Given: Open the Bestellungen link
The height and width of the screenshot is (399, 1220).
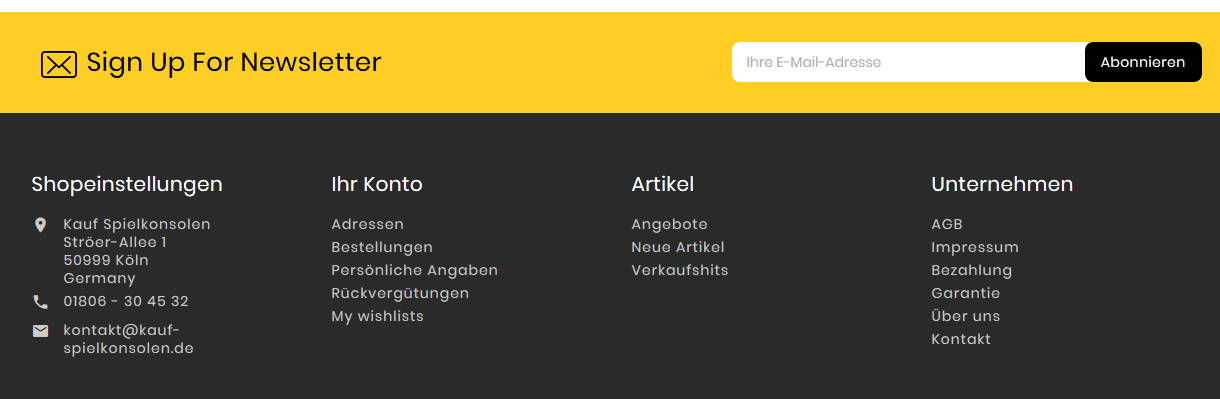Looking at the screenshot, I should [382, 247].
